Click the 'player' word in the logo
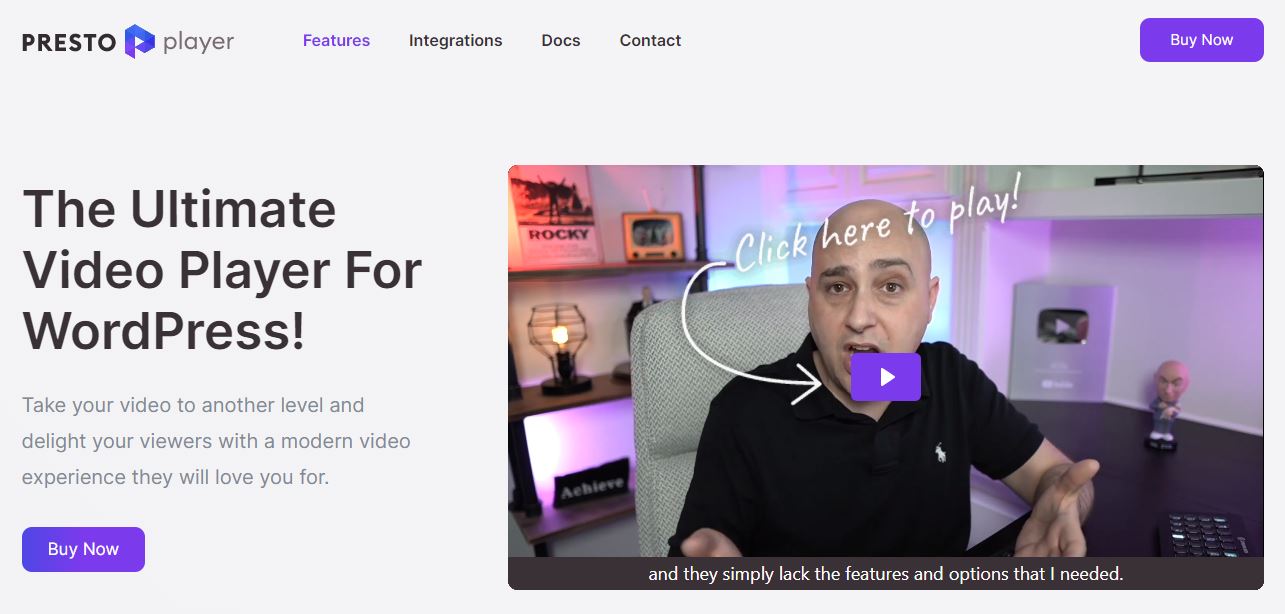 click(198, 42)
